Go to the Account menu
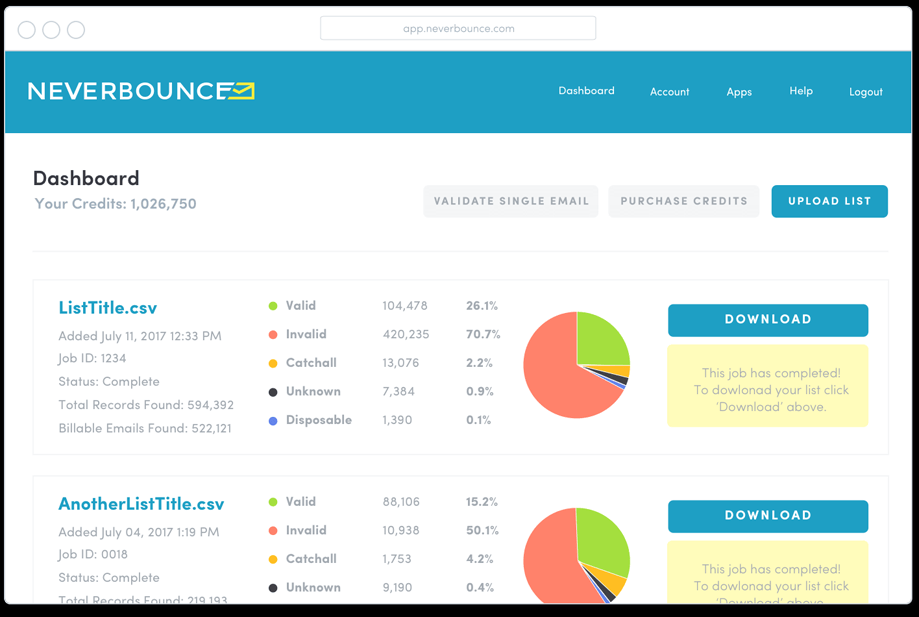 669,91
